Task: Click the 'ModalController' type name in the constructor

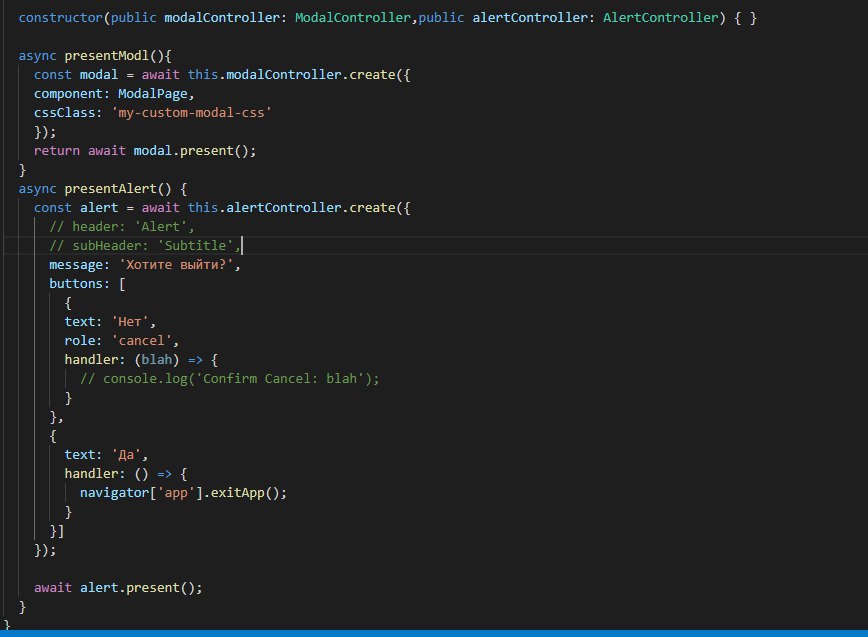Action: pyautogui.click(x=353, y=18)
